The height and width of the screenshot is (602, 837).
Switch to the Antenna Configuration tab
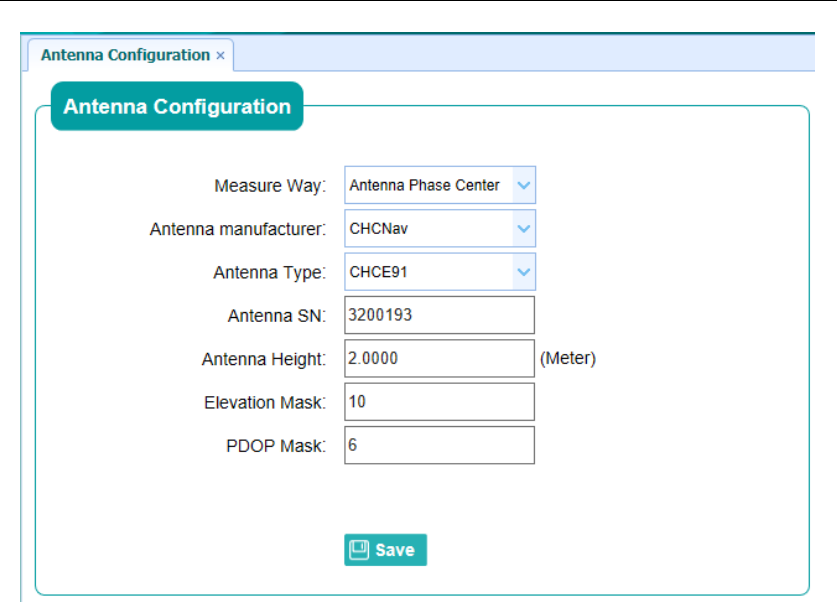[125, 55]
